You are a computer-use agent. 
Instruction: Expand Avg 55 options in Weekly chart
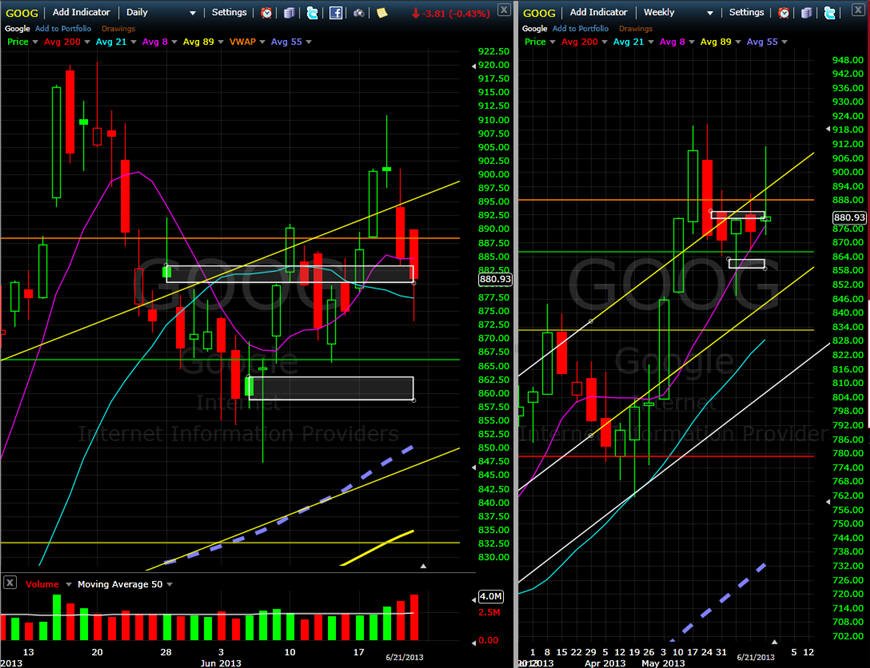pos(784,42)
